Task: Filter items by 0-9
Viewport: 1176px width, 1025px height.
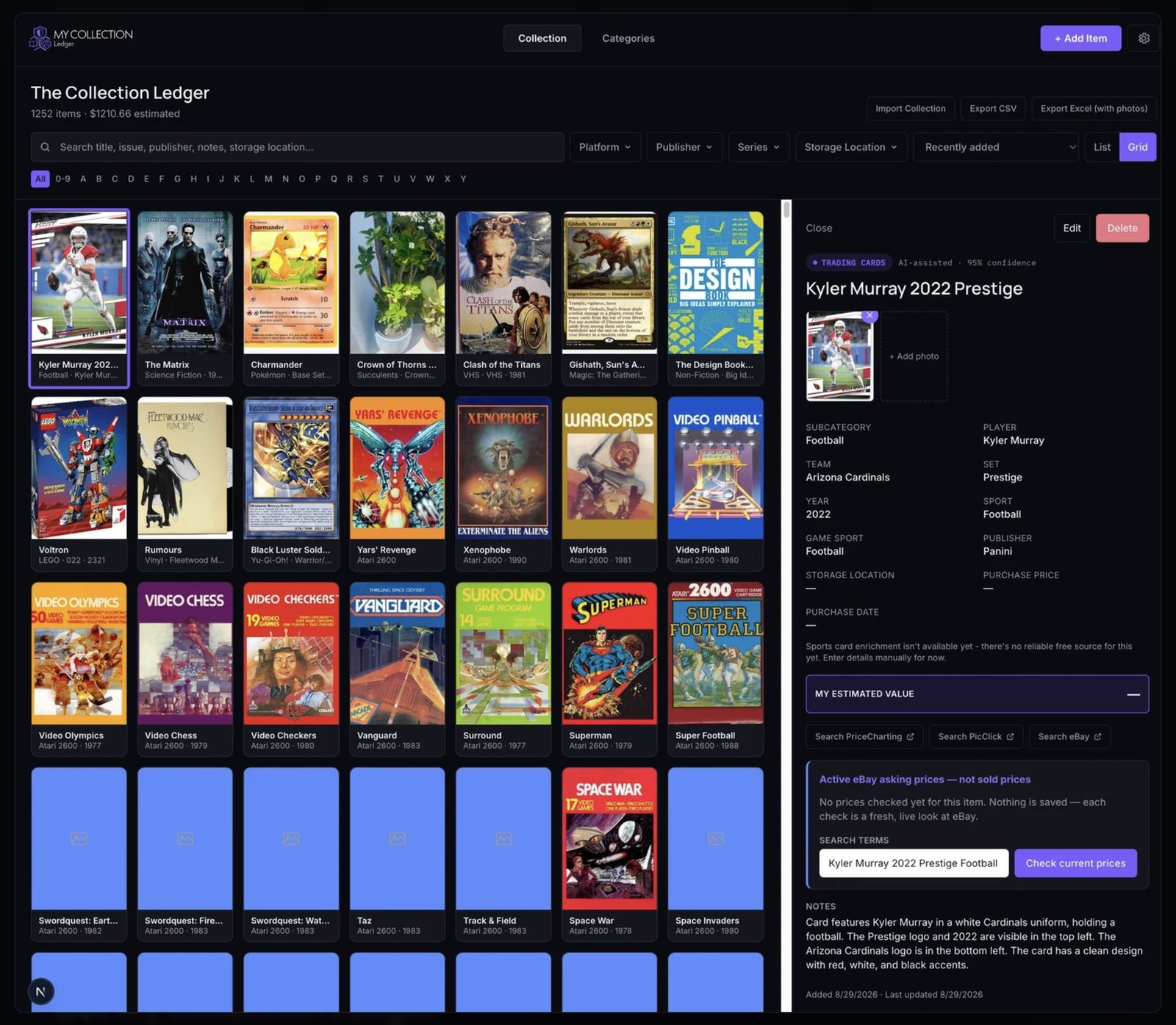Action: point(63,179)
